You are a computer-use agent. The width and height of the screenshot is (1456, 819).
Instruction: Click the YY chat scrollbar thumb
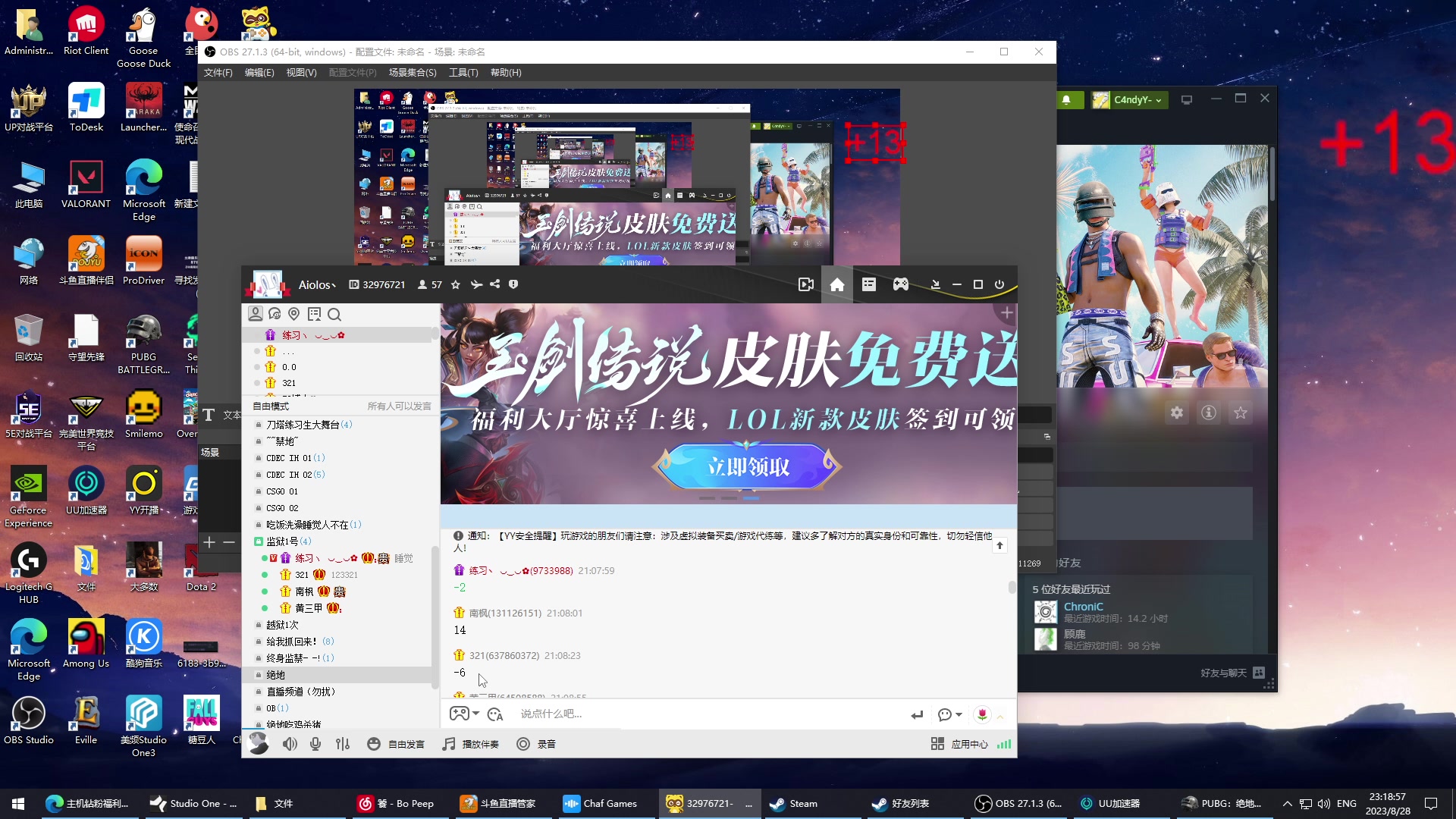point(1012,588)
